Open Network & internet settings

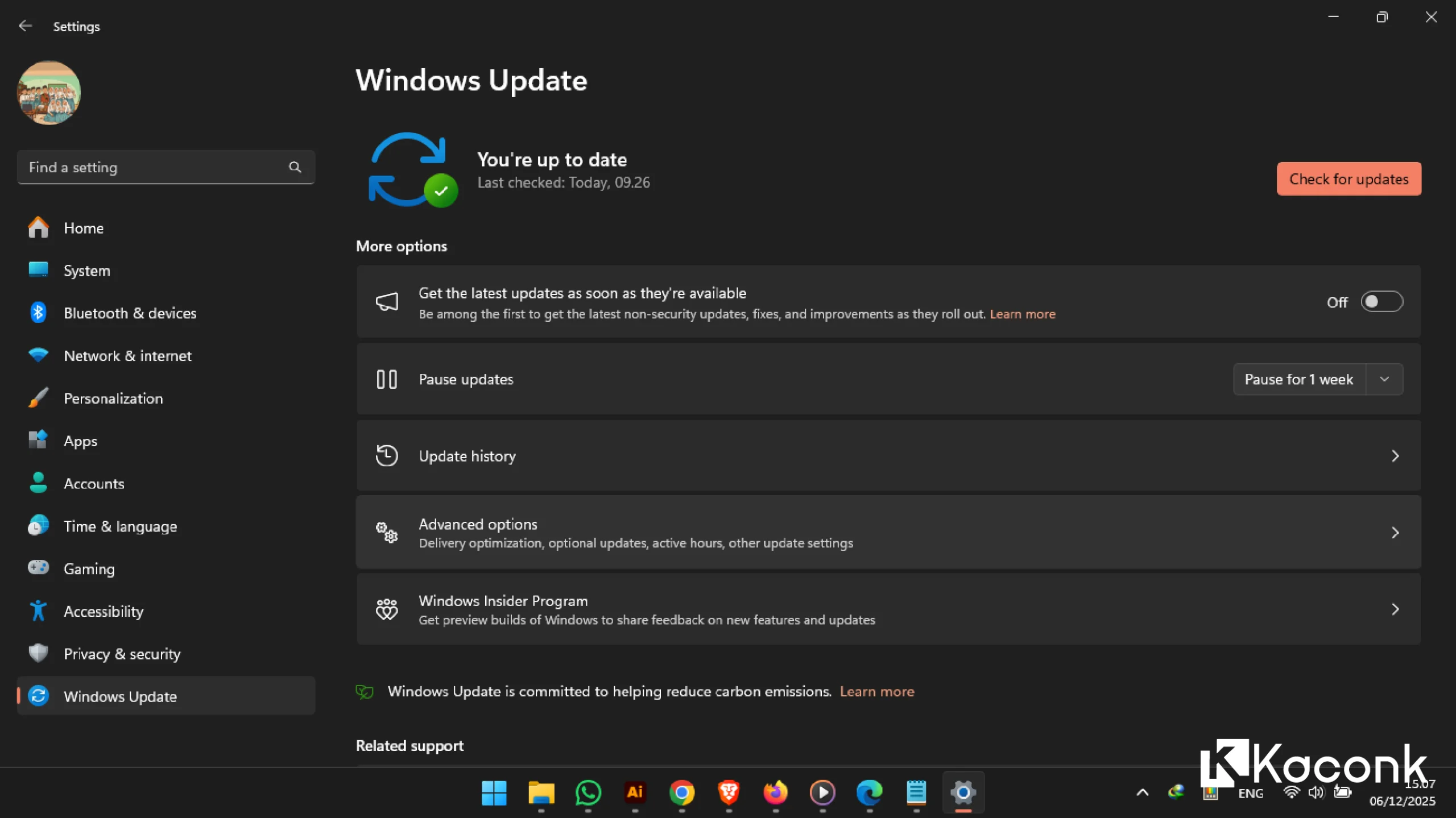127,356
